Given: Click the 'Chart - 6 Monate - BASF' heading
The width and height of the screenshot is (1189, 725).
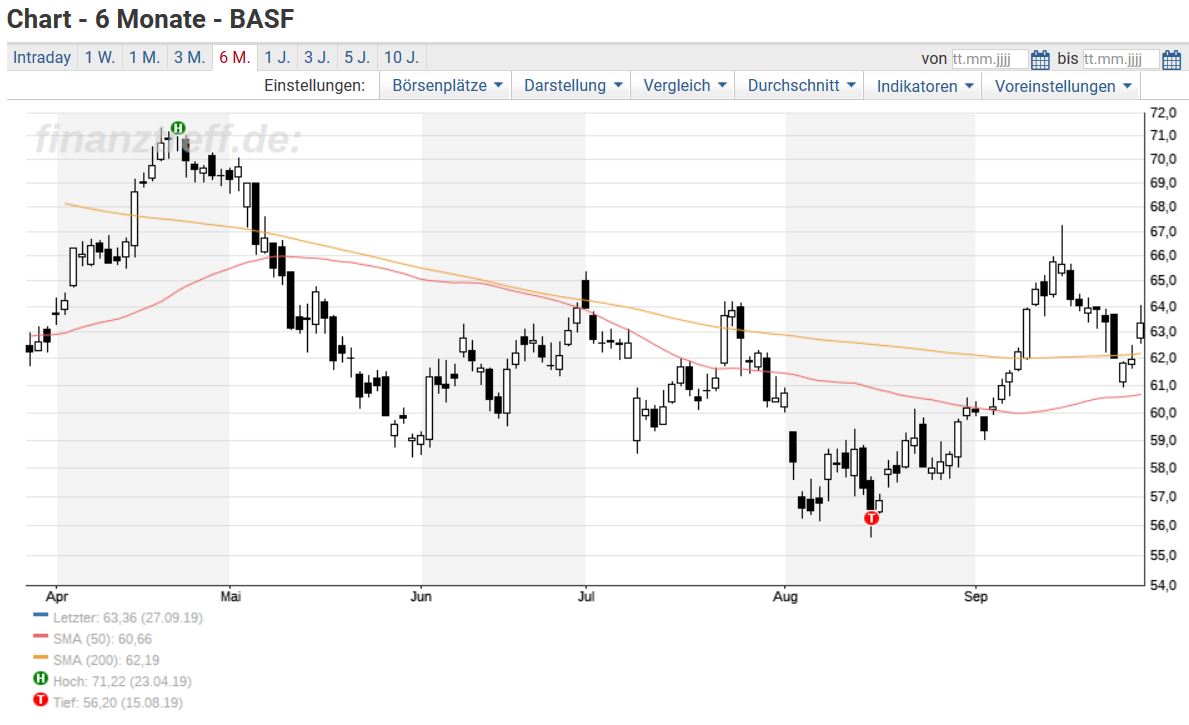Looking at the screenshot, I should pos(150,18).
